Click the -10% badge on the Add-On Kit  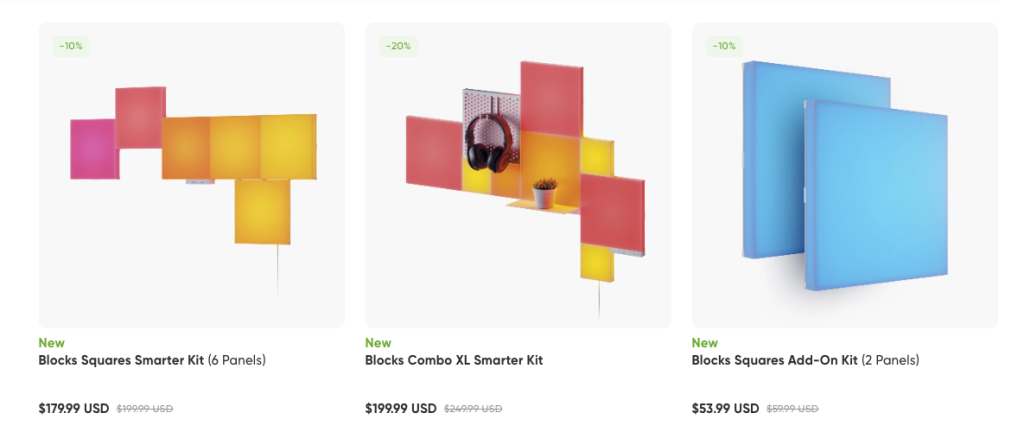pos(724,46)
